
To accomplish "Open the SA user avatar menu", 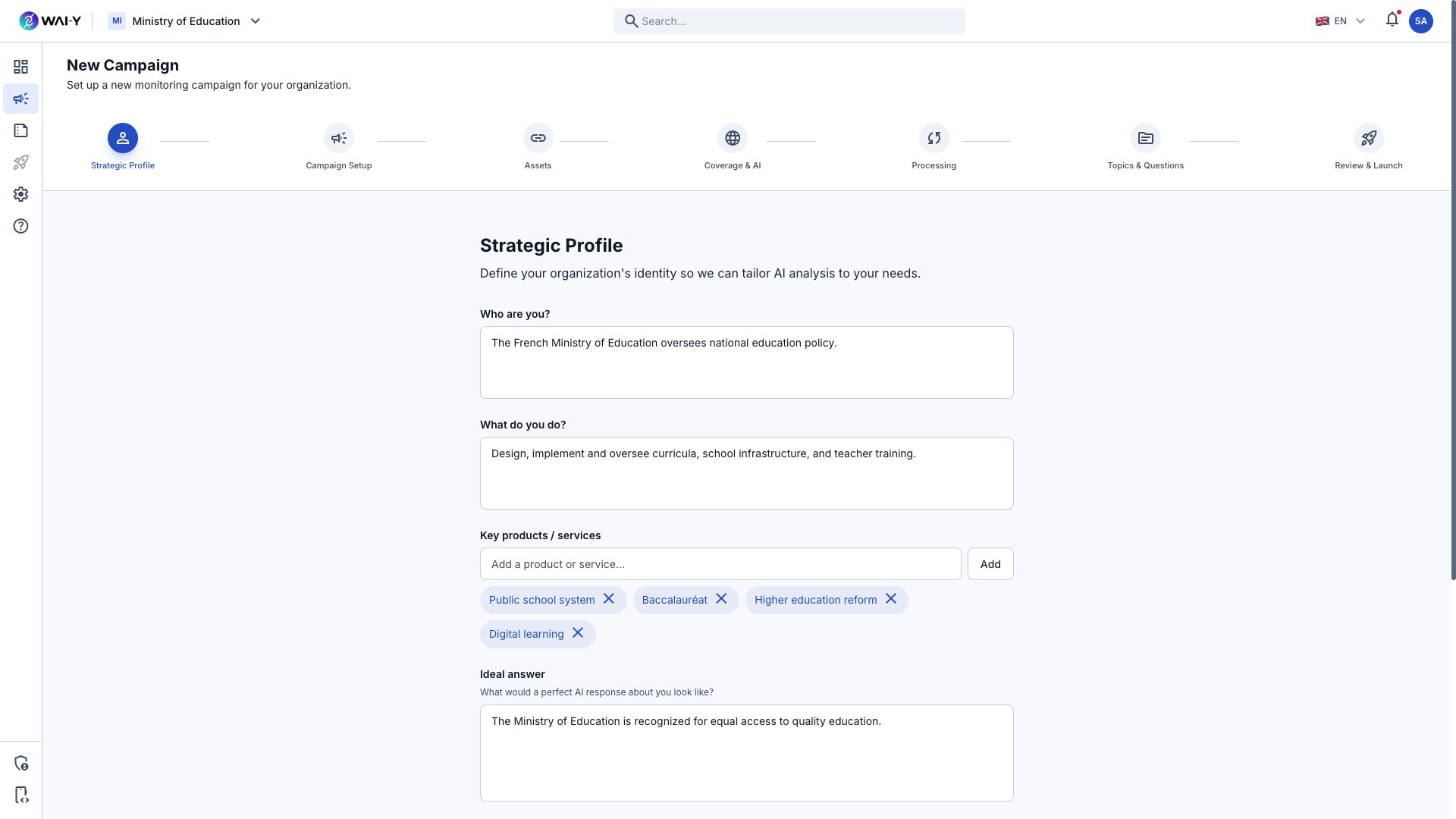I will click(1422, 20).
